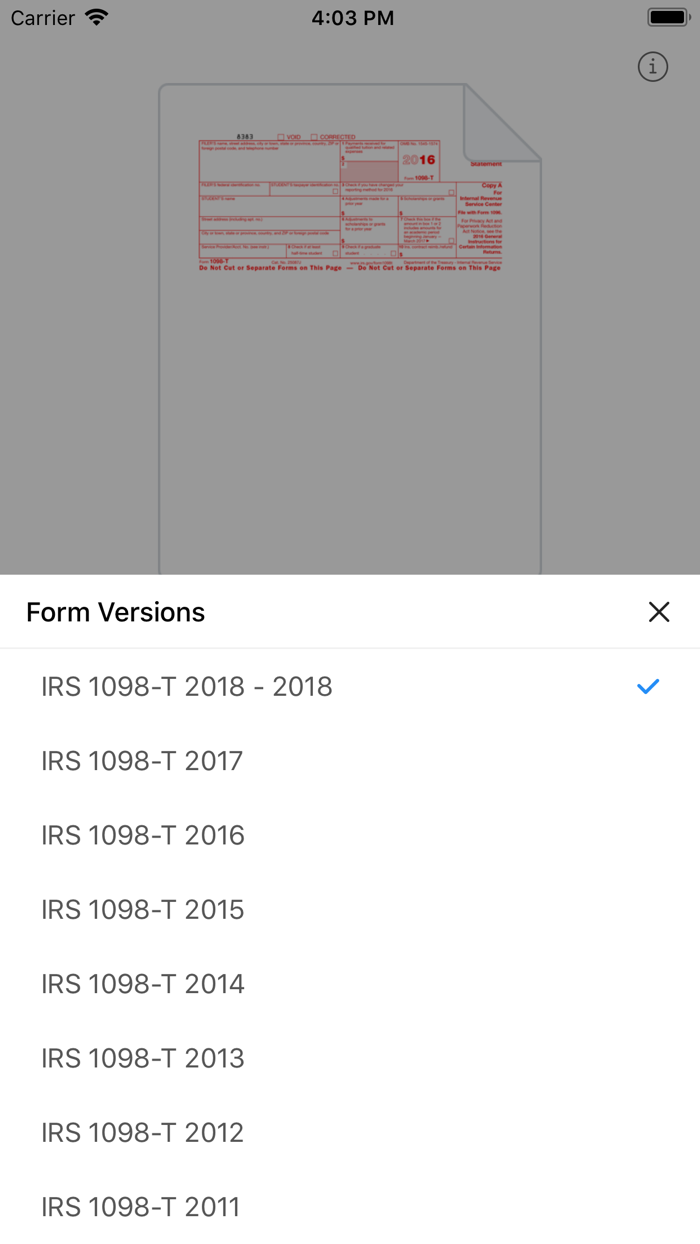Select IRS 1098-T 2015 version
Screen dimensions: 700x1244
(142, 910)
